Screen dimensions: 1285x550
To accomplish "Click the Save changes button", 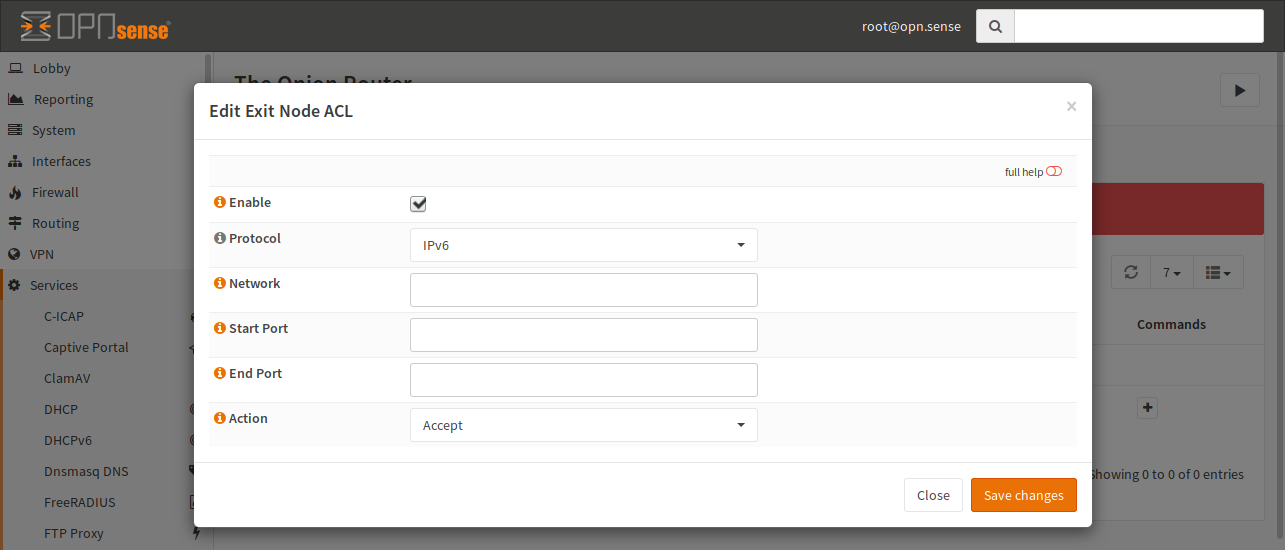I will coord(1023,495).
